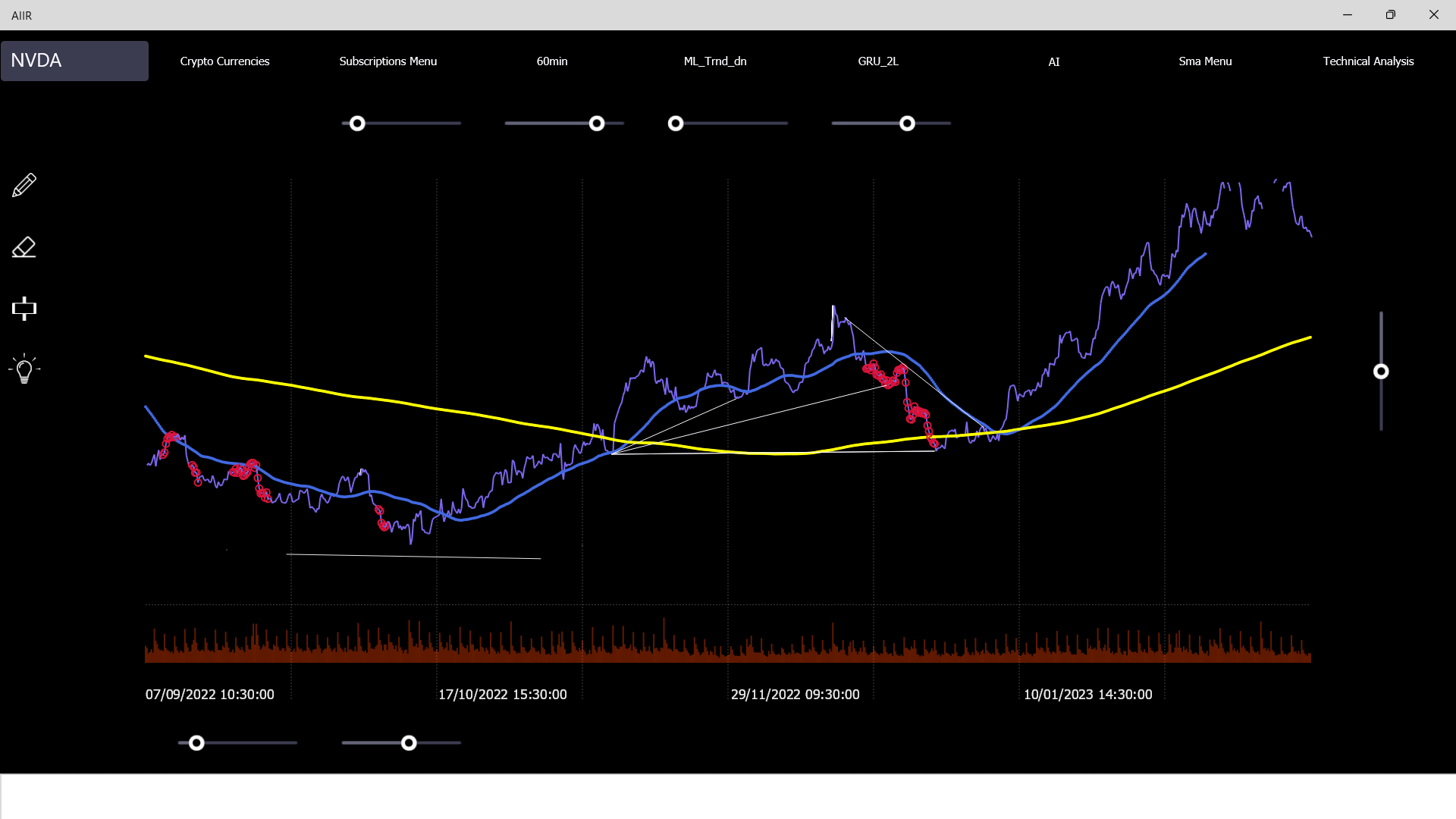This screenshot has height=819, width=1456.
Task: Click the first top slider handle
Action: coord(357,124)
